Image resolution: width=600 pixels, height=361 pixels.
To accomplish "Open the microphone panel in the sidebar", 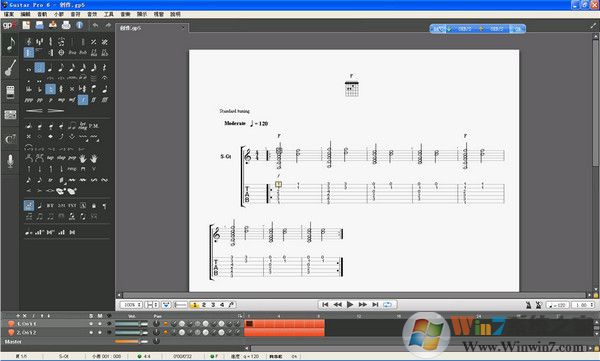I will (10, 162).
